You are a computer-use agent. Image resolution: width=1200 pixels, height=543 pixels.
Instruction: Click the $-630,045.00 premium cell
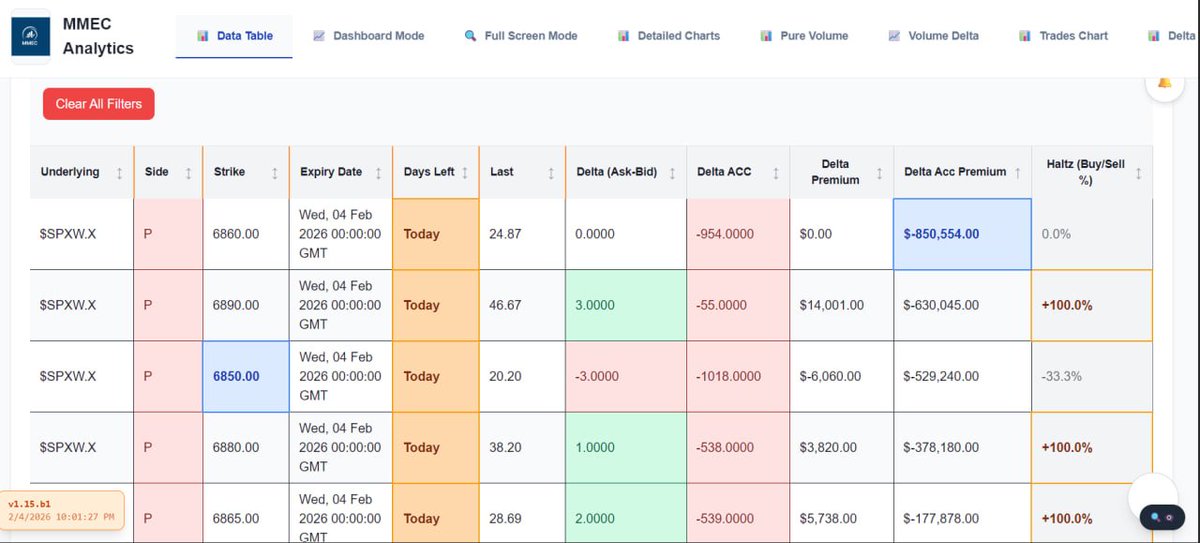click(962, 305)
